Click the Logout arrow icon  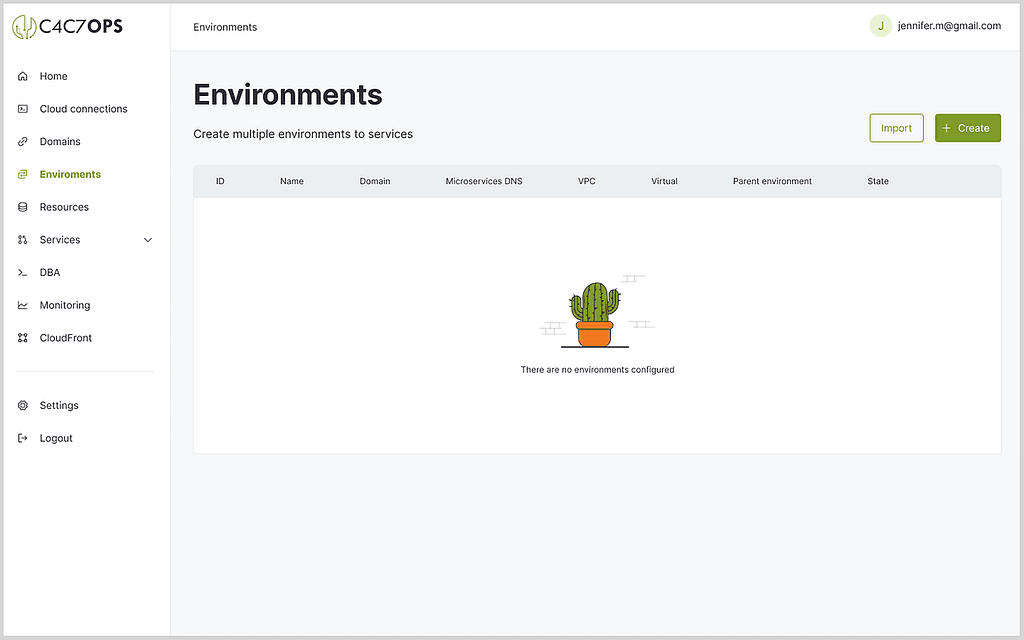(x=23, y=438)
